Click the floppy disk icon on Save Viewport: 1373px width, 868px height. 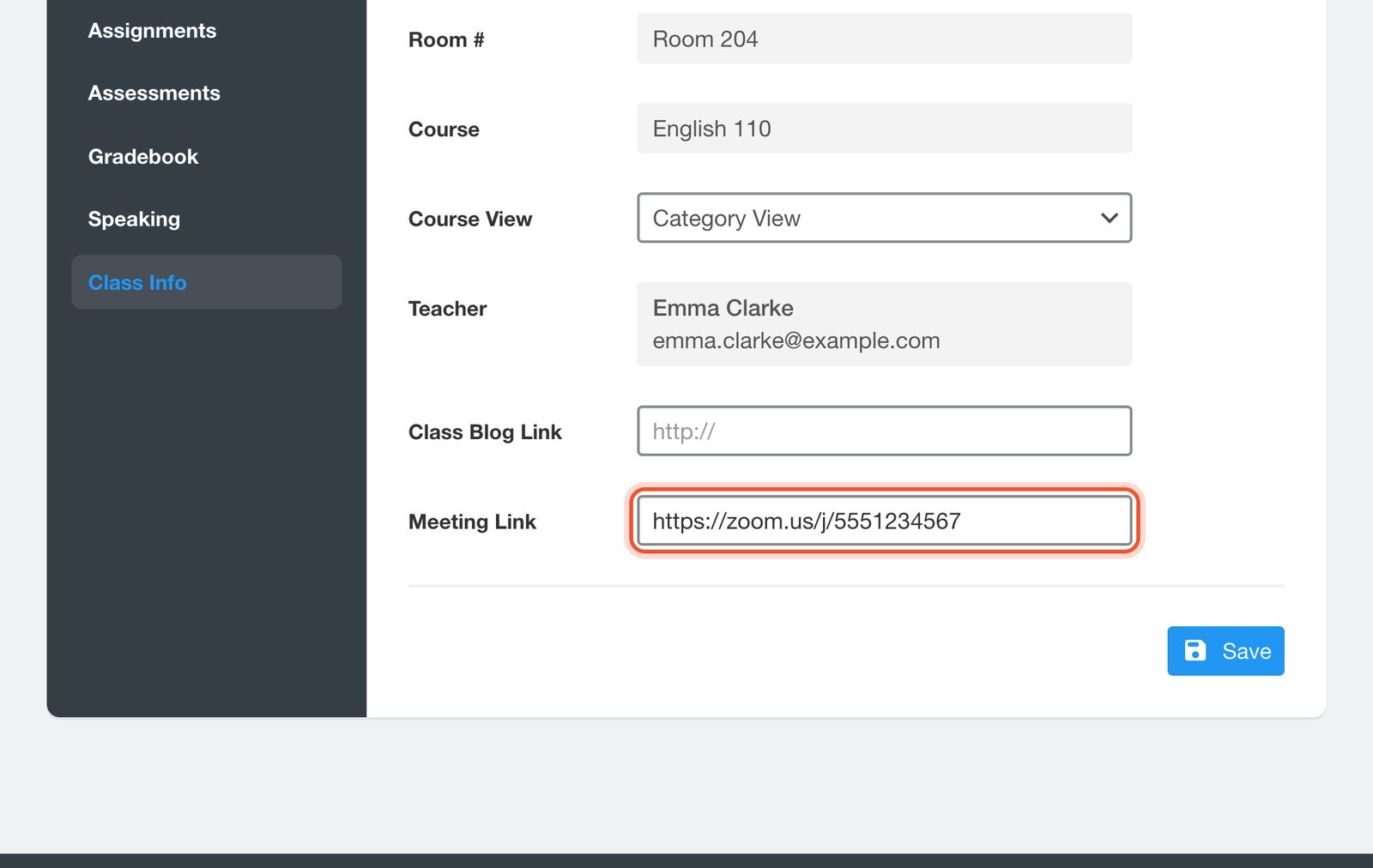coord(1195,651)
